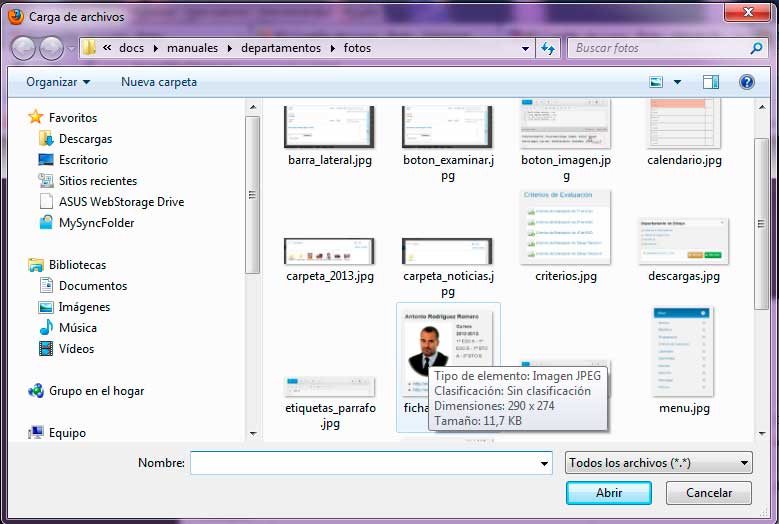The image size is (779, 524).
Task: Click Nueva carpeta in the toolbar
Action: click(159, 82)
